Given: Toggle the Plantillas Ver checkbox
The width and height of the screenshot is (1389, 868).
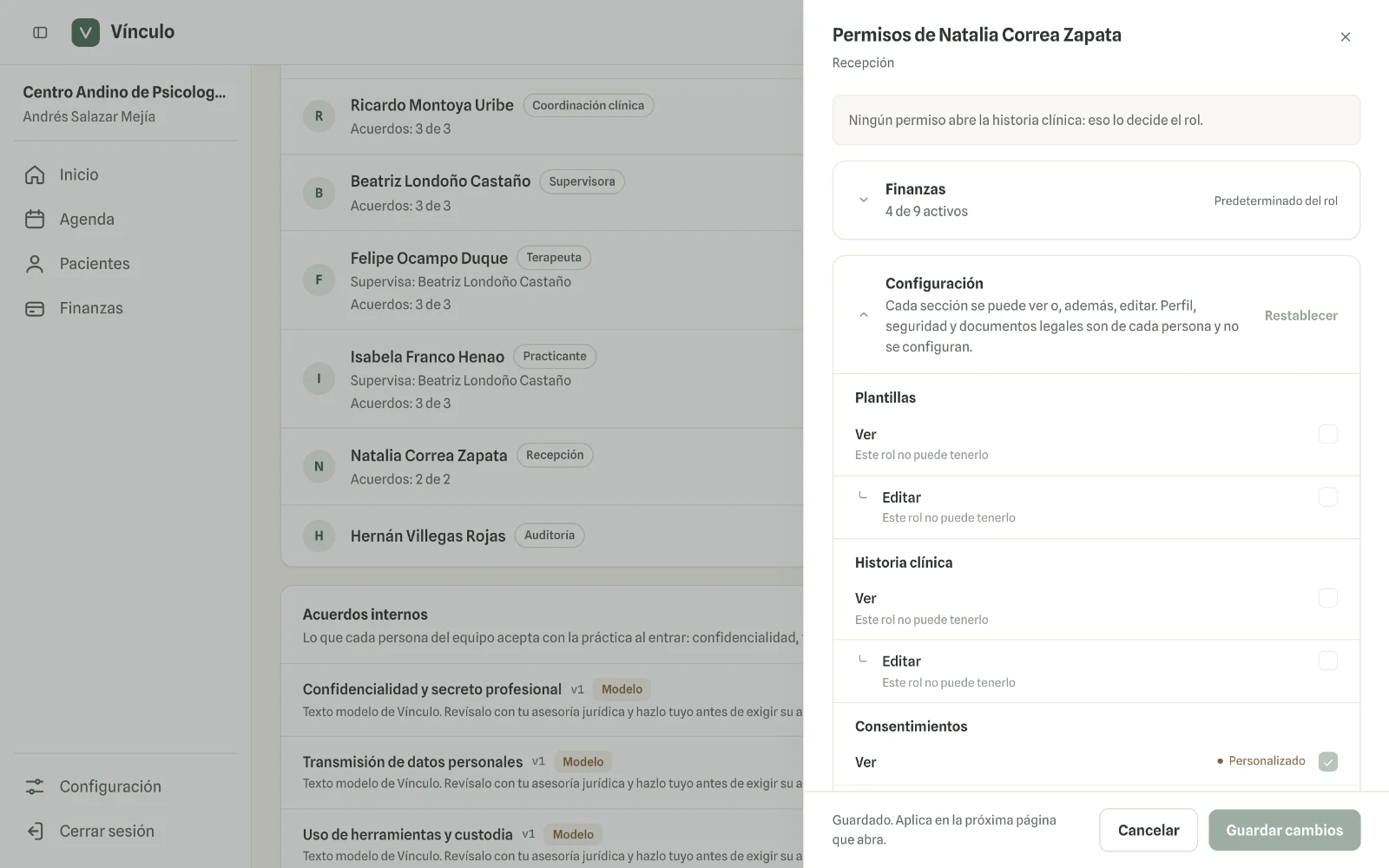Looking at the screenshot, I should [x=1328, y=434].
